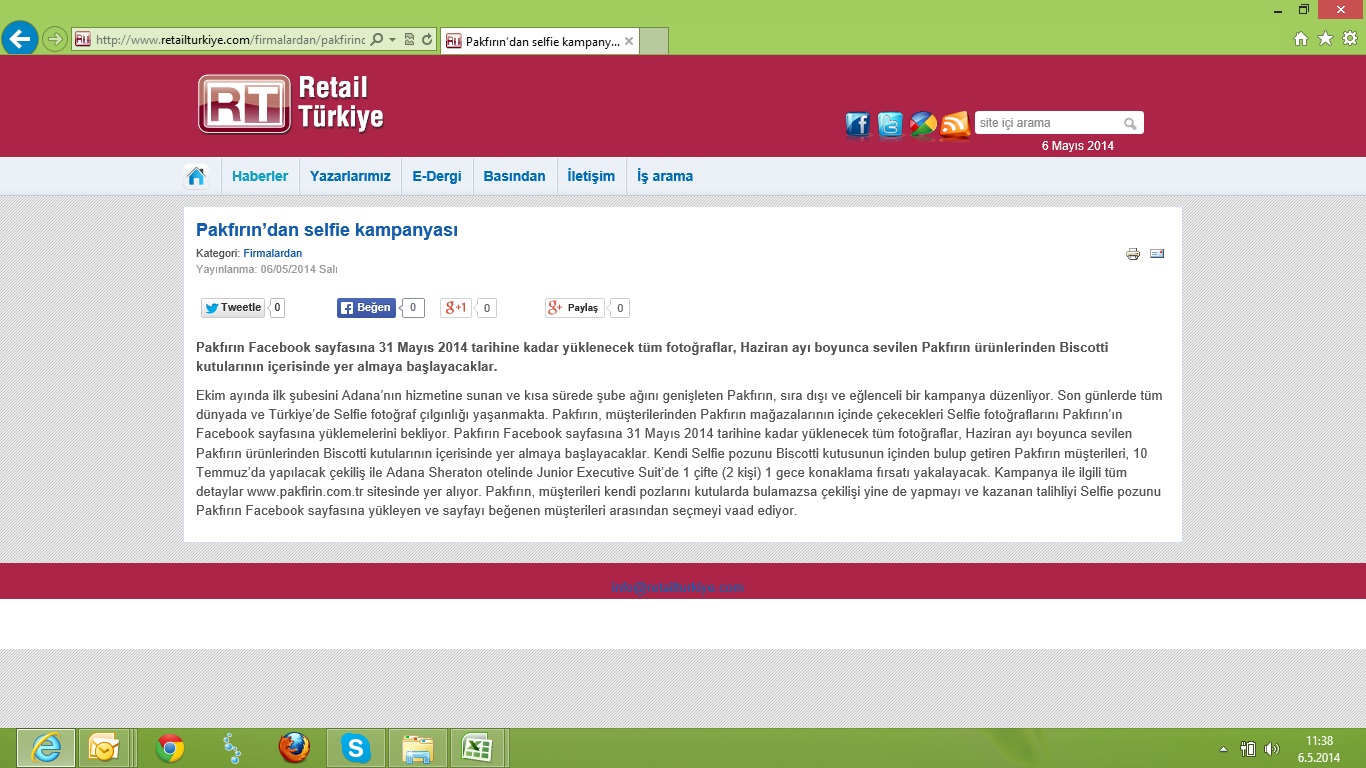The width and height of the screenshot is (1366, 768).
Task: Click the 'Yayınlanma: 06/05/2014 Salı' text
Action: [267, 269]
